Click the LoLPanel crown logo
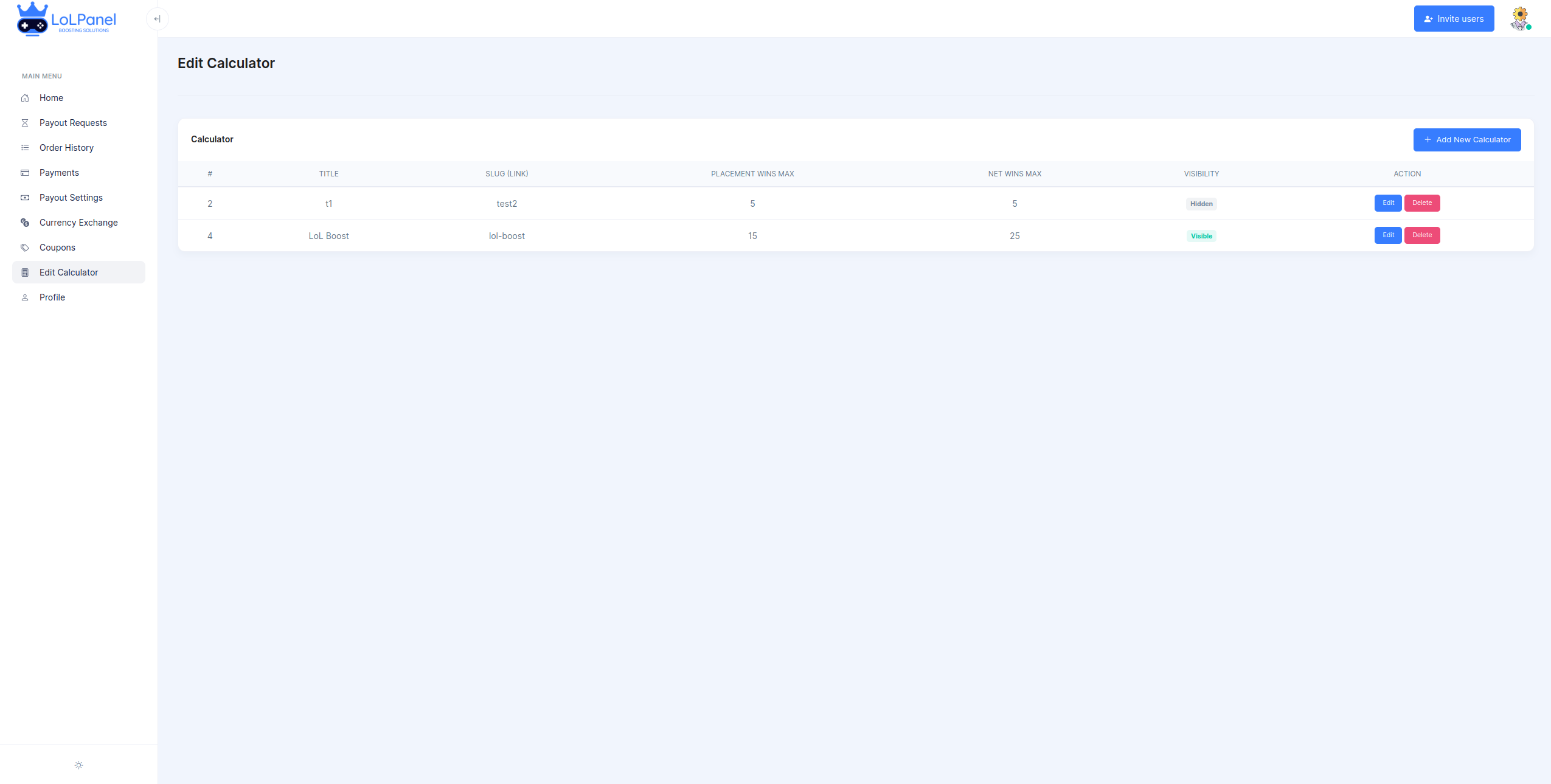1551x784 pixels. (33, 19)
